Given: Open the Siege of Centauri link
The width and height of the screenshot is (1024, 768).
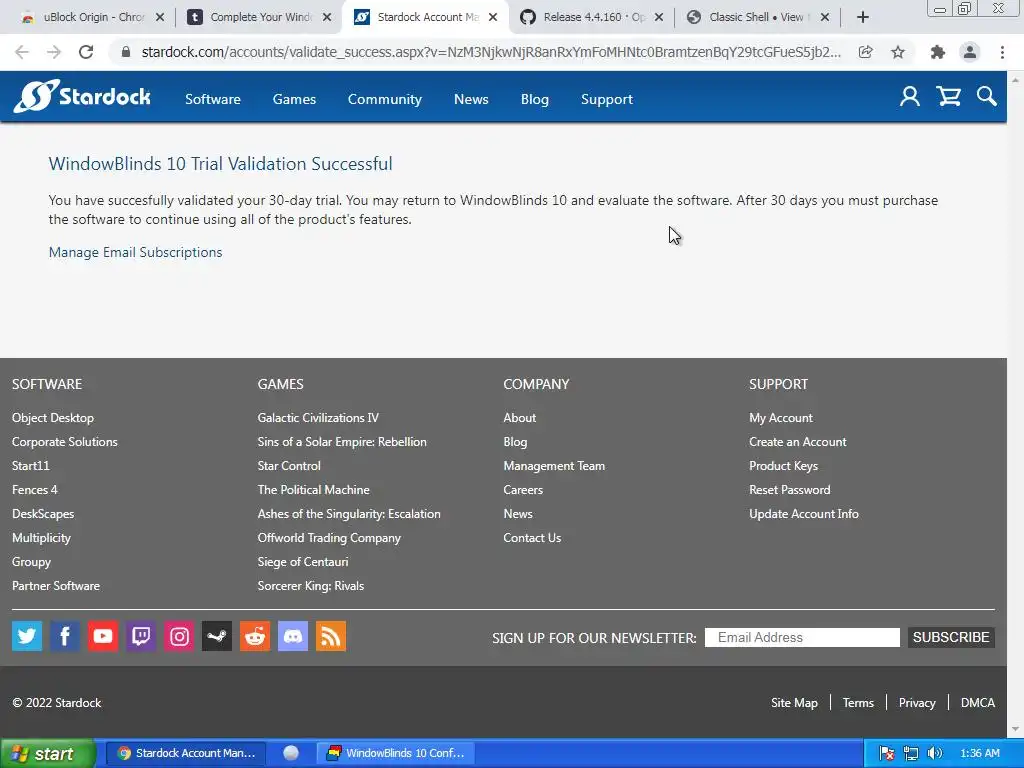Looking at the screenshot, I should pyautogui.click(x=303, y=562).
